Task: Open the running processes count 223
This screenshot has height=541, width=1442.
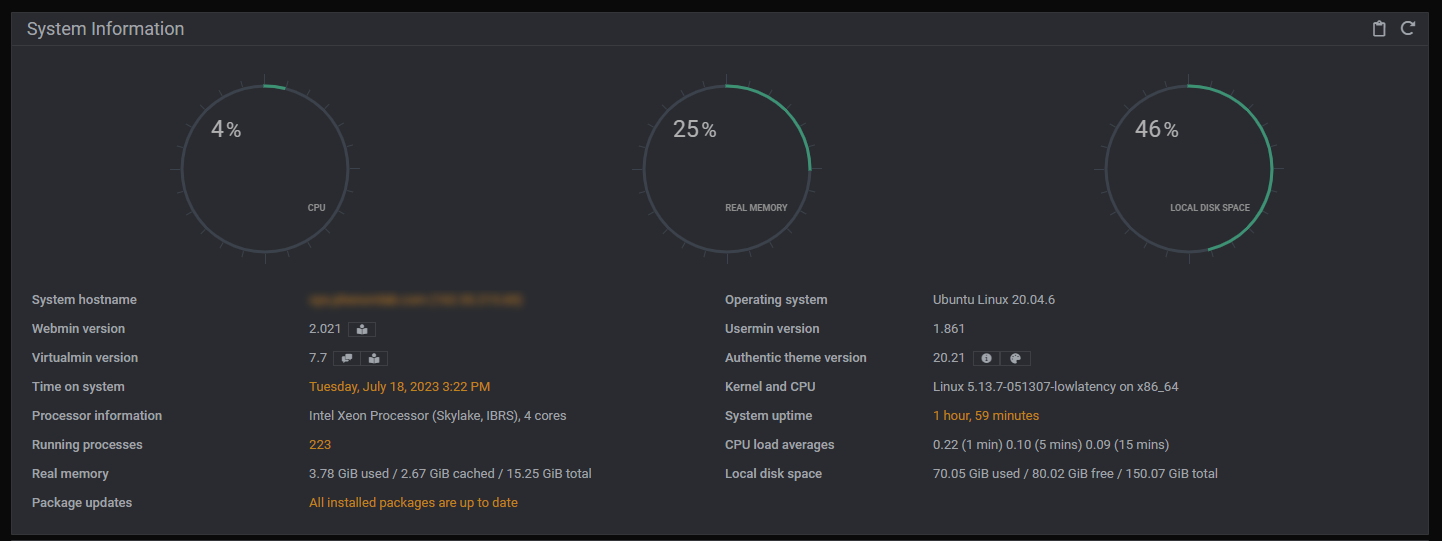Action: (x=320, y=445)
